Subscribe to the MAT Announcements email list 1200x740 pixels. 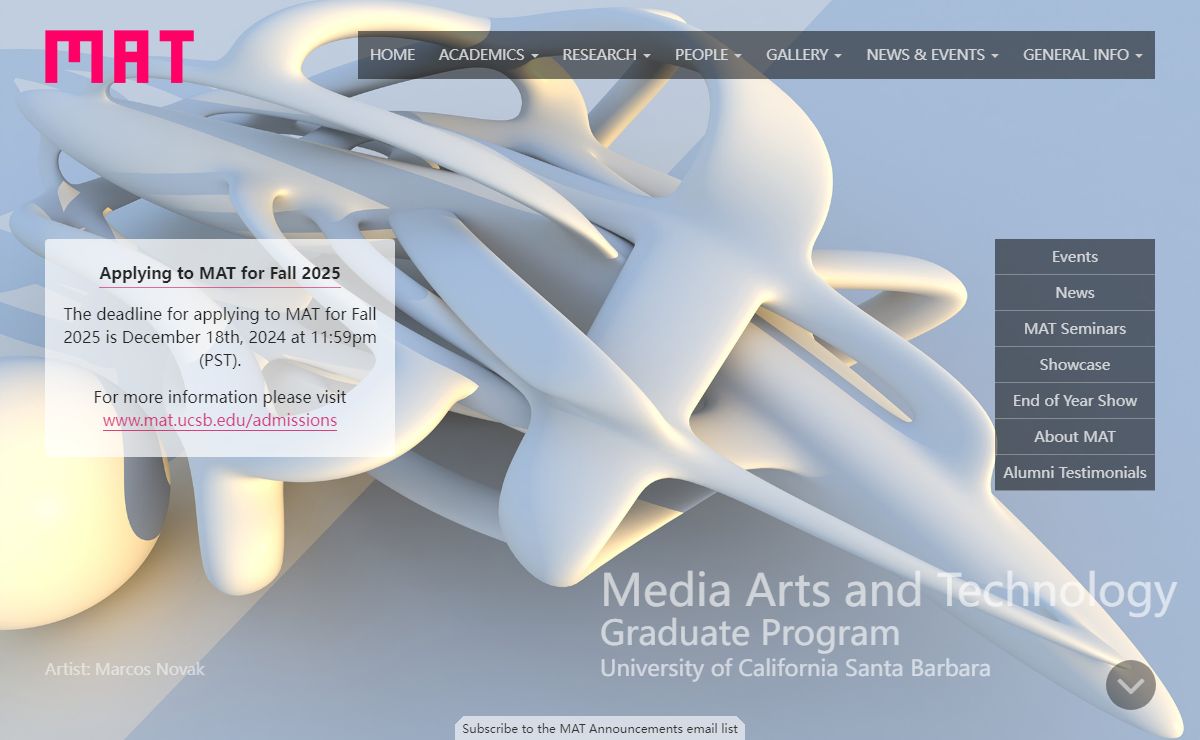click(x=600, y=728)
